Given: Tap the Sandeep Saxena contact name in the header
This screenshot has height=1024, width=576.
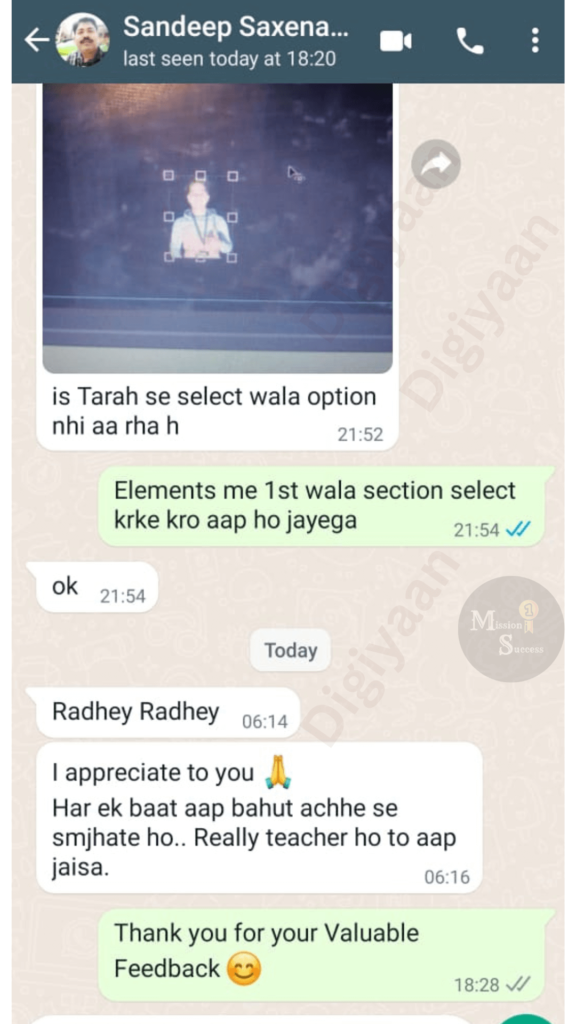Looking at the screenshot, I should click(x=236, y=27).
